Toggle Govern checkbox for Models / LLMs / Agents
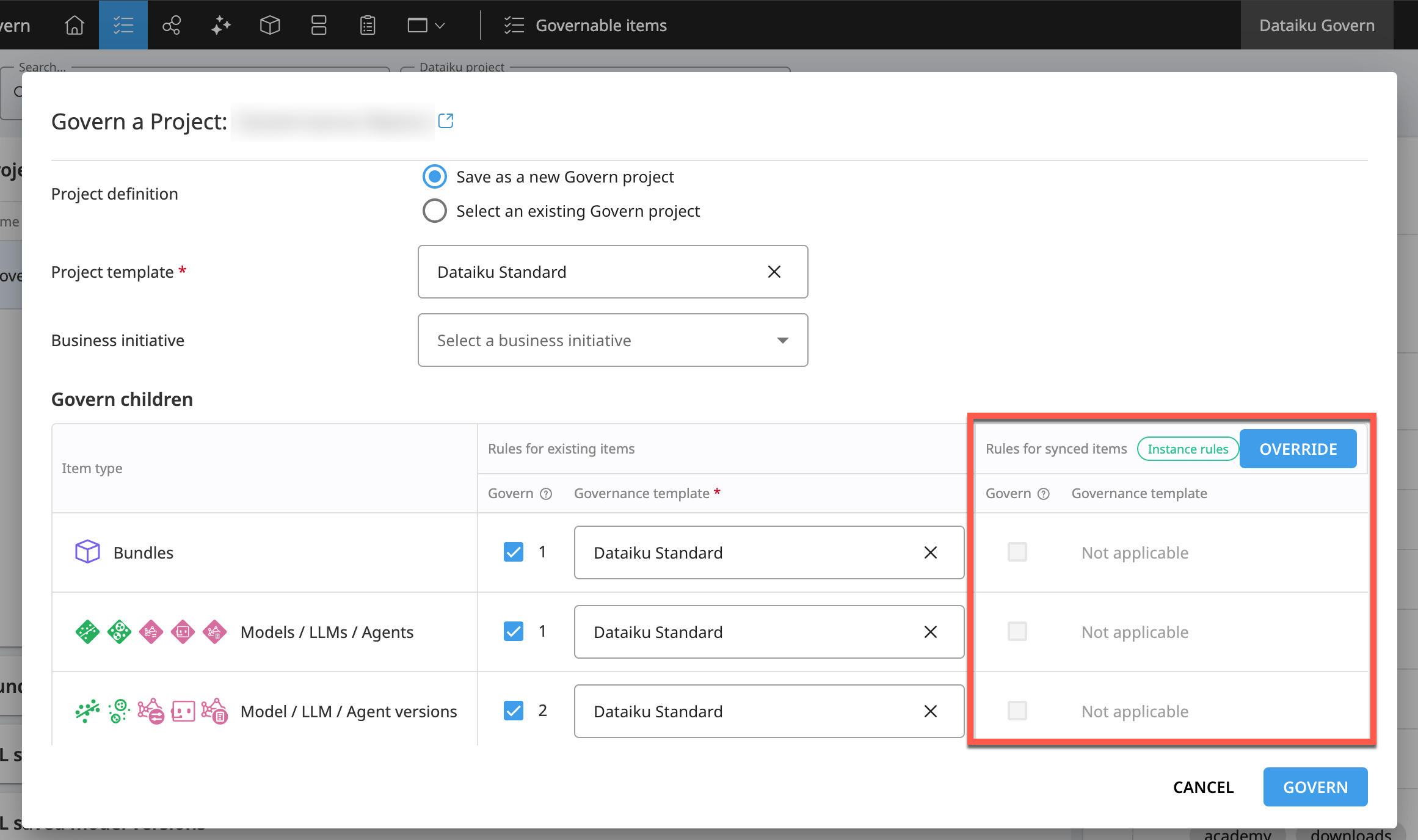 click(514, 631)
